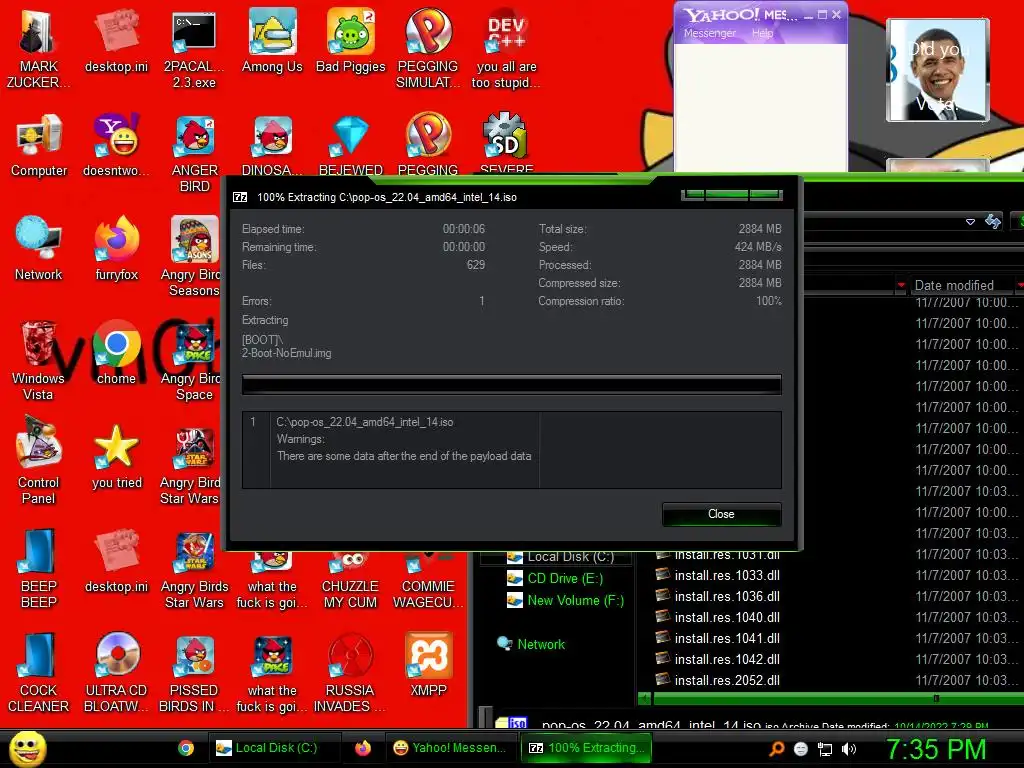Select file install.res.1041.dll

pyautogui.click(x=718, y=638)
